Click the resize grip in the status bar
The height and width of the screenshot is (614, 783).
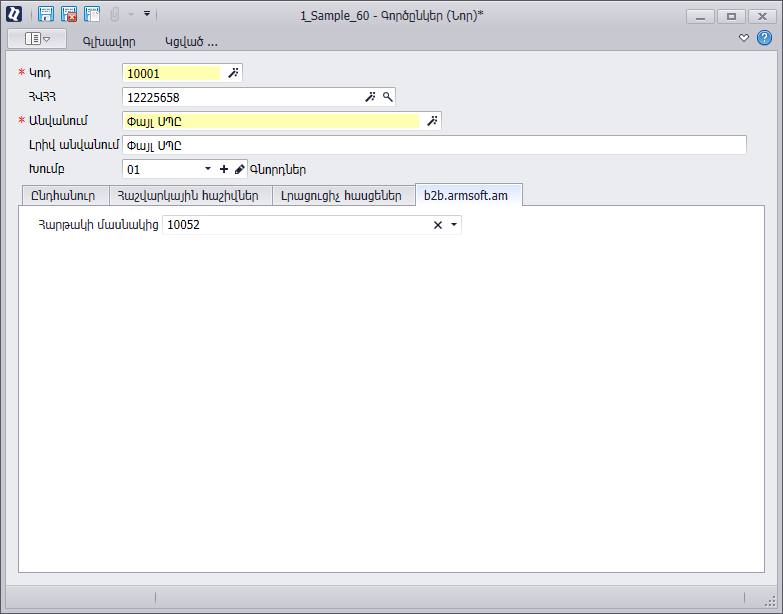771,600
